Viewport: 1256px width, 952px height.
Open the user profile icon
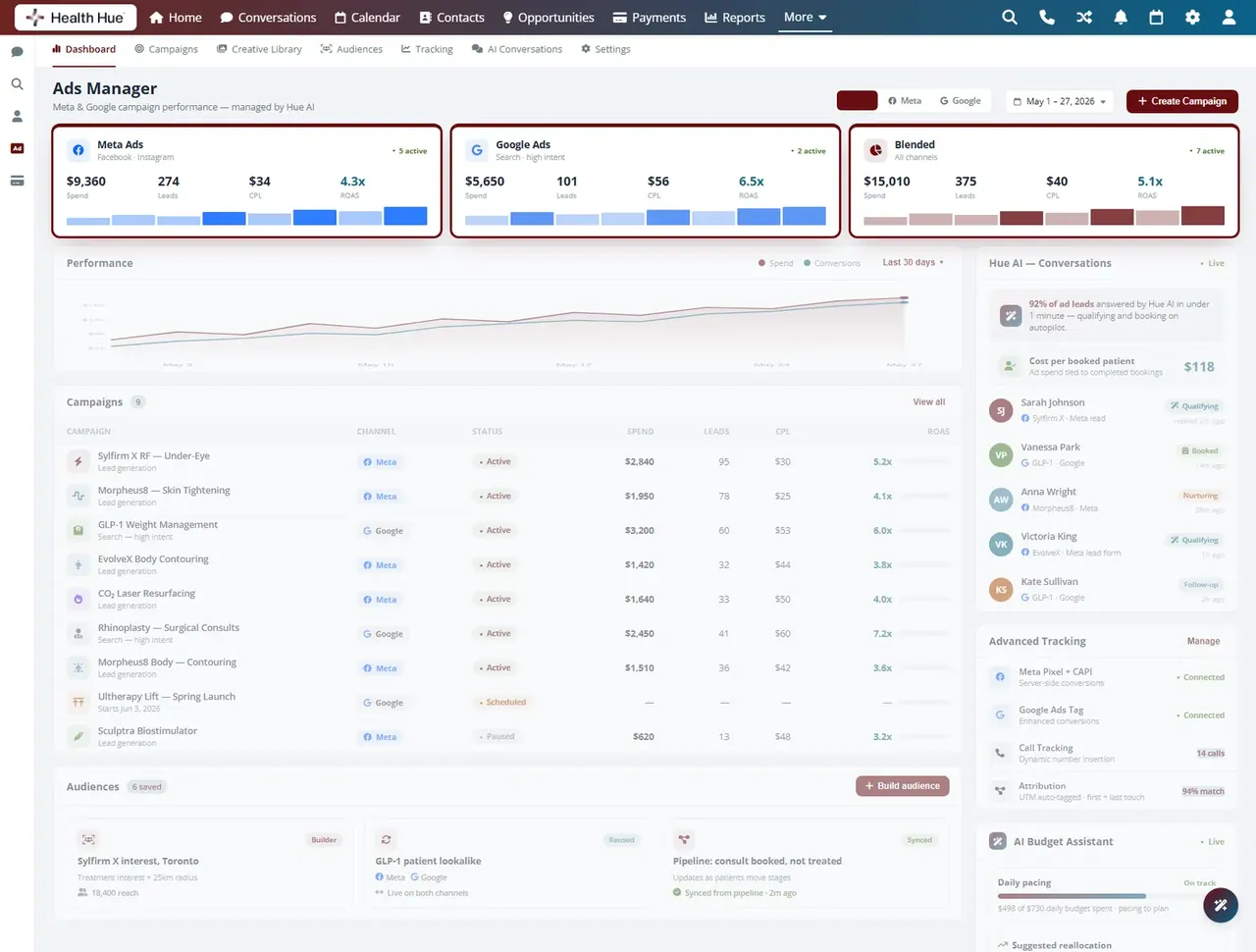click(x=1229, y=17)
